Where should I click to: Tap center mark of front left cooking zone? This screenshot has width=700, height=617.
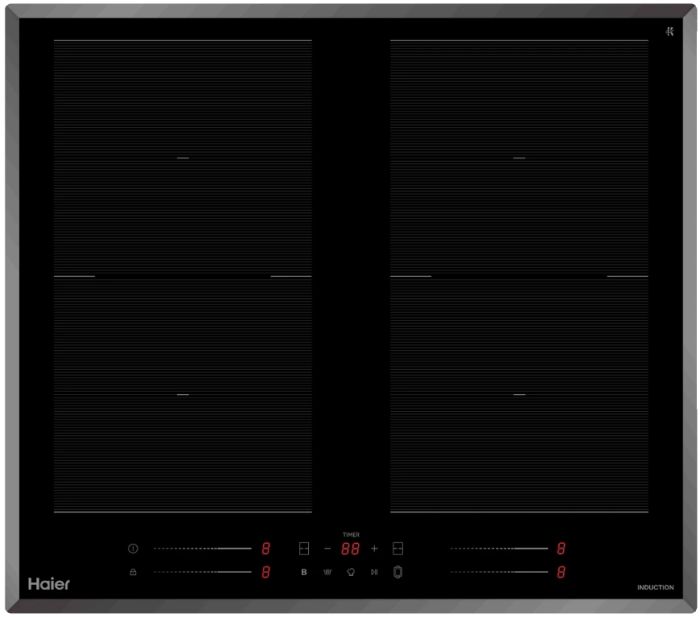click(183, 395)
